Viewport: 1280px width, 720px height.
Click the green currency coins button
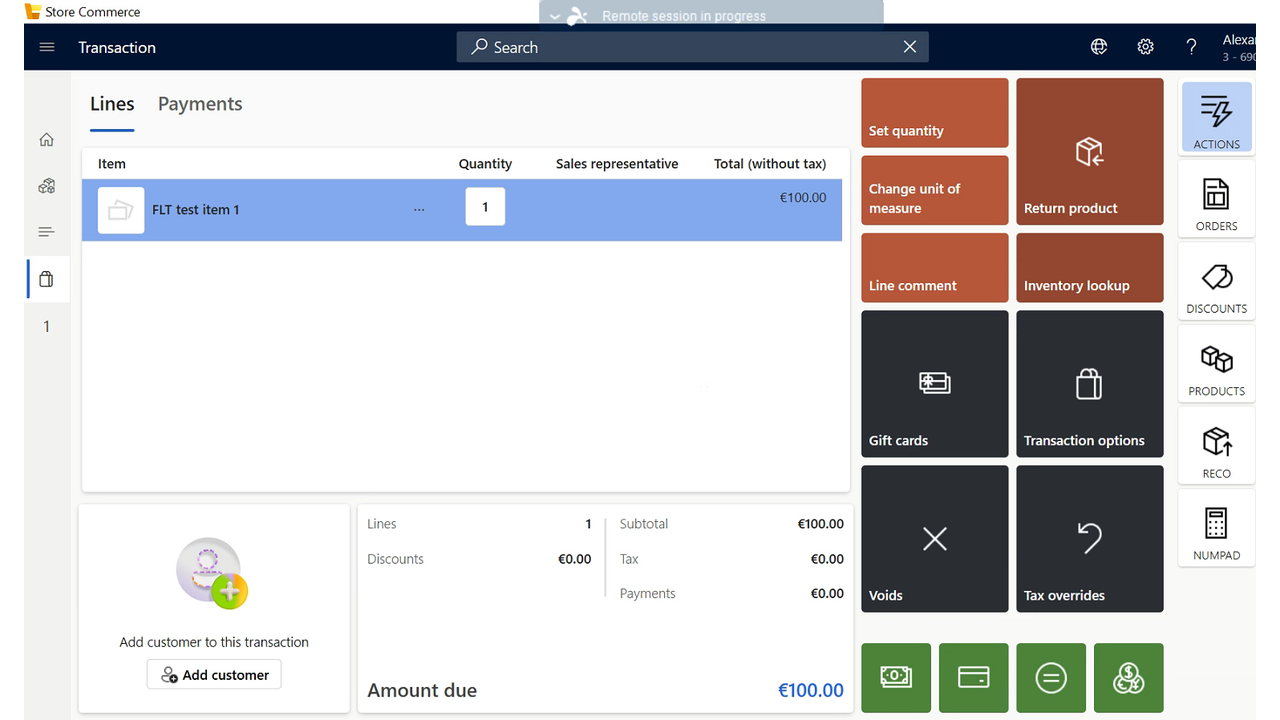1129,678
